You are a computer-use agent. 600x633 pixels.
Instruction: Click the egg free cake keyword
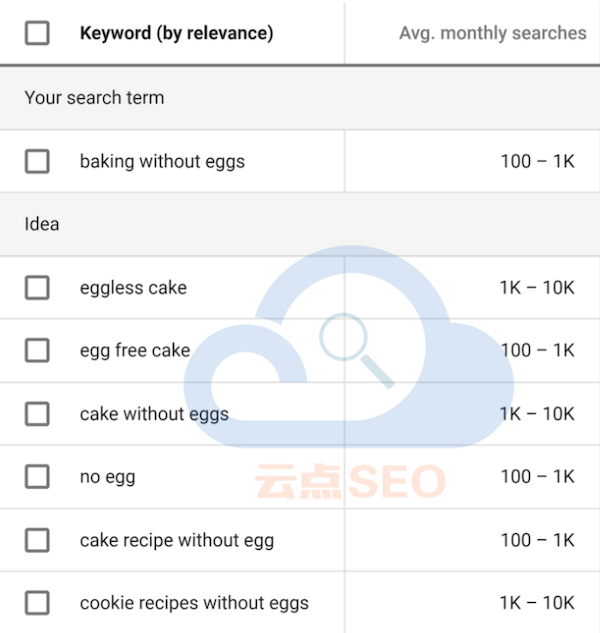[x=135, y=350]
